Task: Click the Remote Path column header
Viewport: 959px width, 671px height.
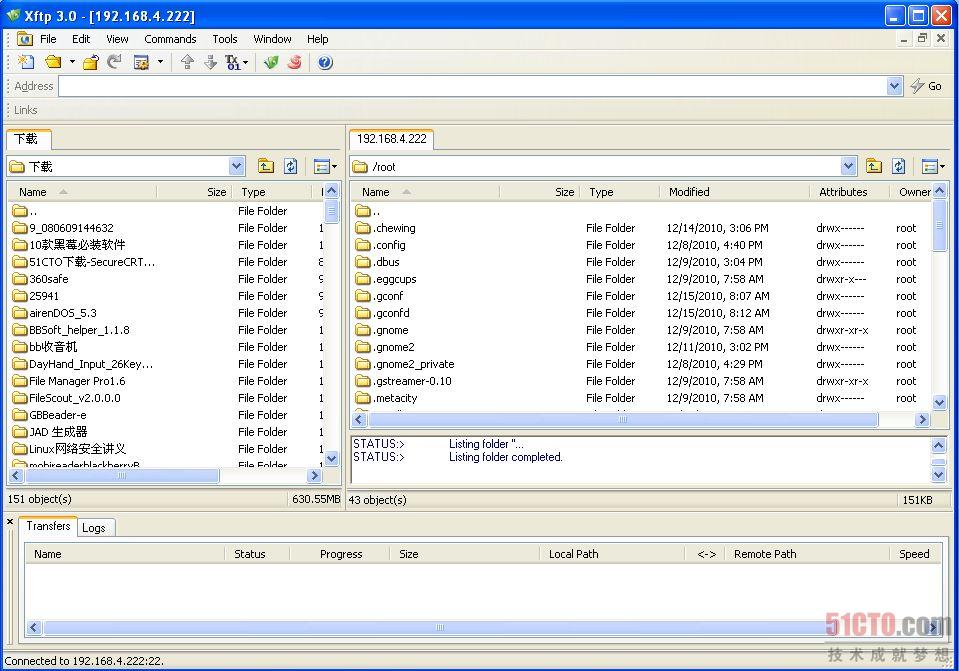Action: click(x=807, y=554)
